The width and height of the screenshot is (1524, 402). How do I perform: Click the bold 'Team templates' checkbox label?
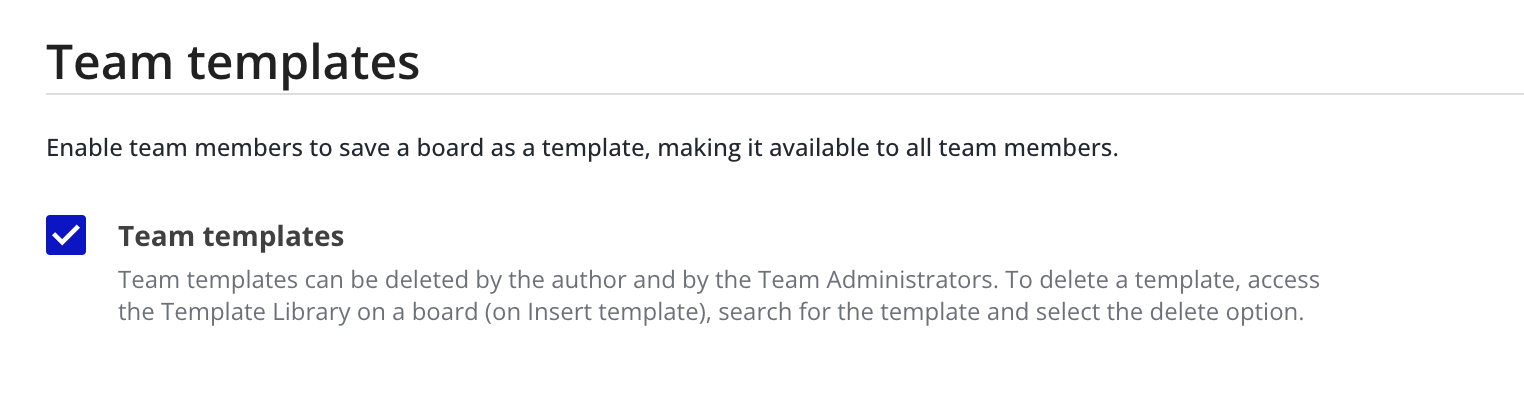(231, 236)
